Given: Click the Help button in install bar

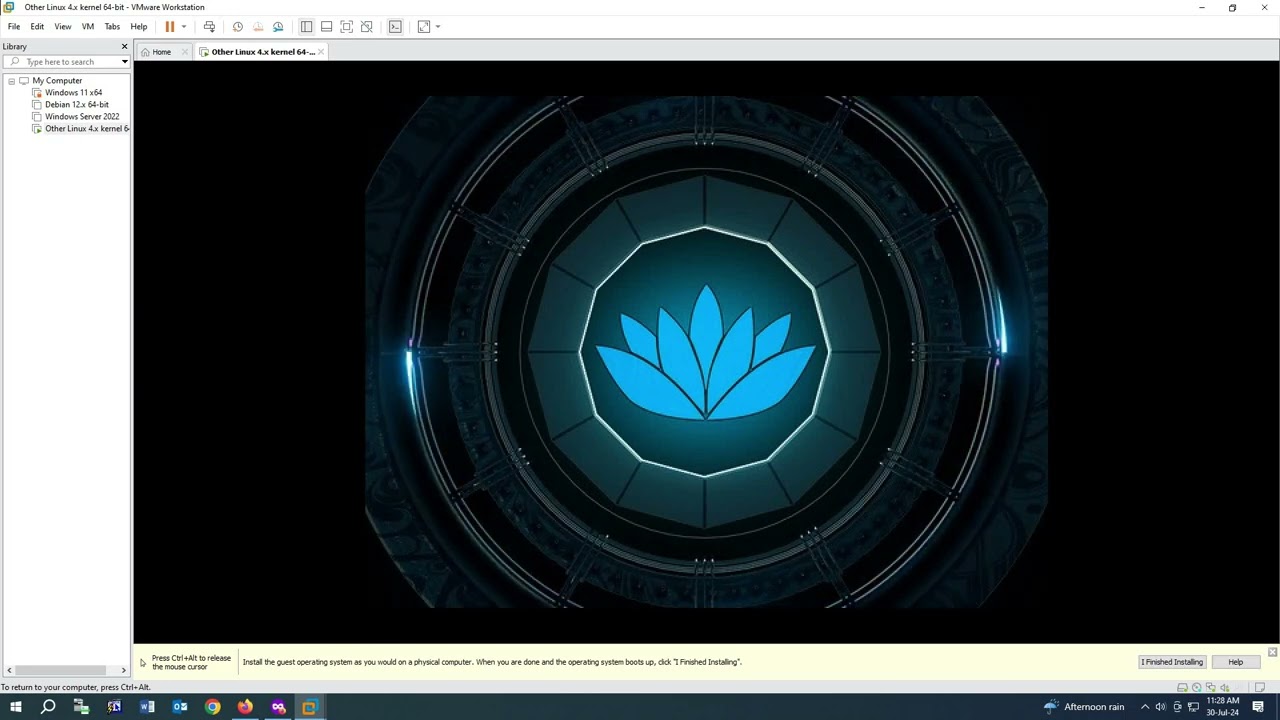Looking at the screenshot, I should click(1236, 662).
